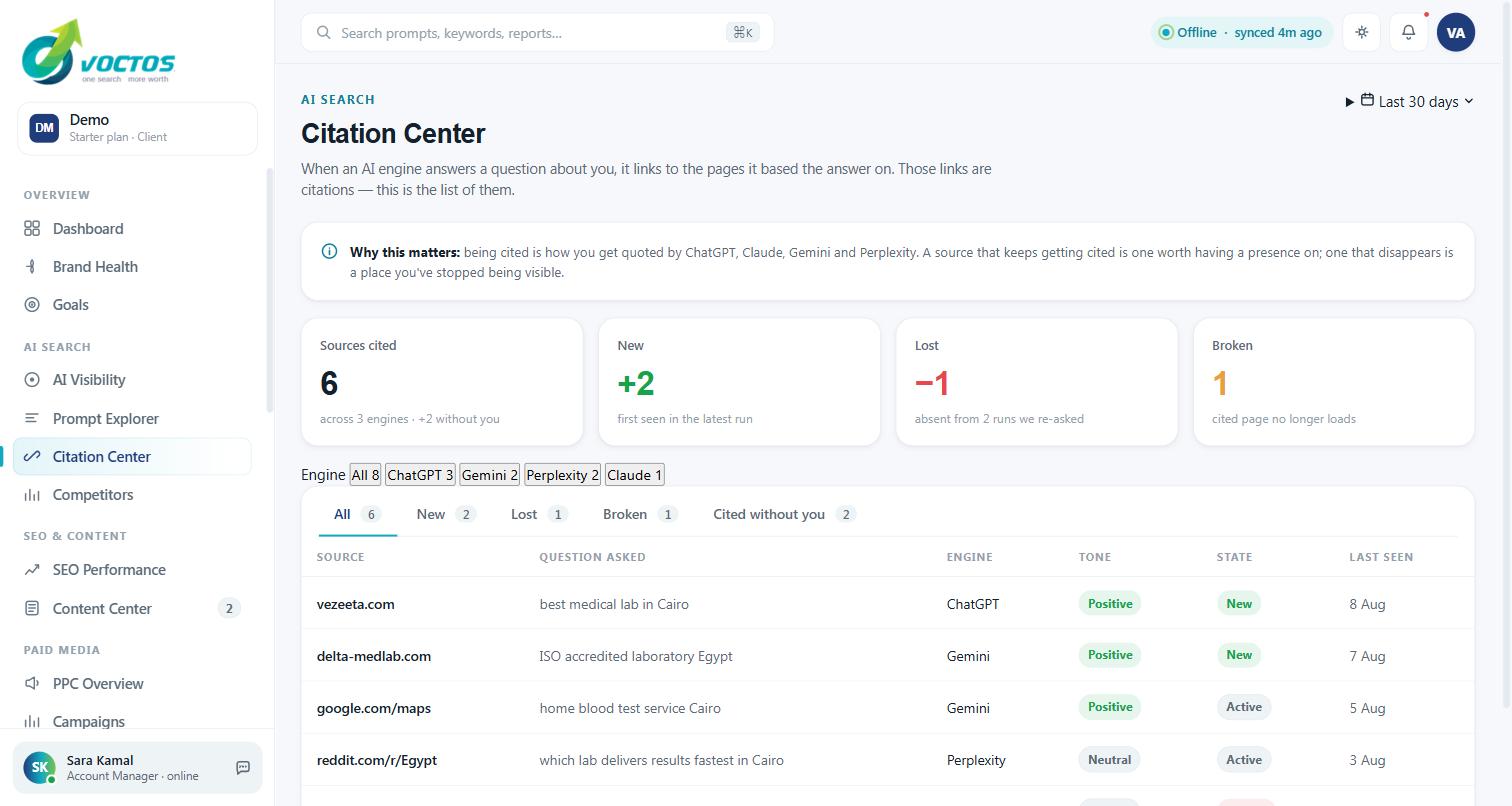Open the Dashboard grid icon
Image resolution: width=1512 pixels, height=806 pixels.
point(32,229)
